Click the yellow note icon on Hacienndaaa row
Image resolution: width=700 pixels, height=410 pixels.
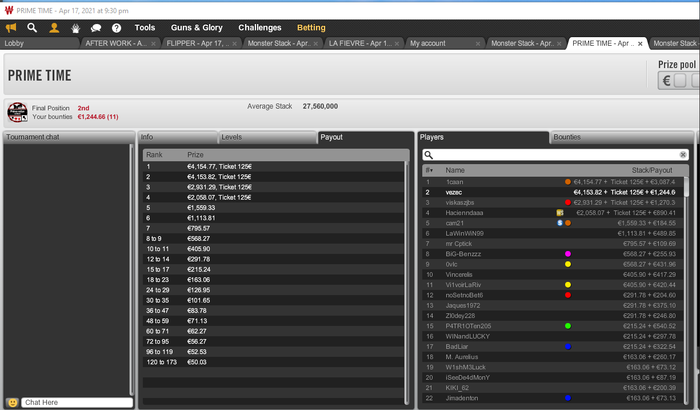click(559, 213)
